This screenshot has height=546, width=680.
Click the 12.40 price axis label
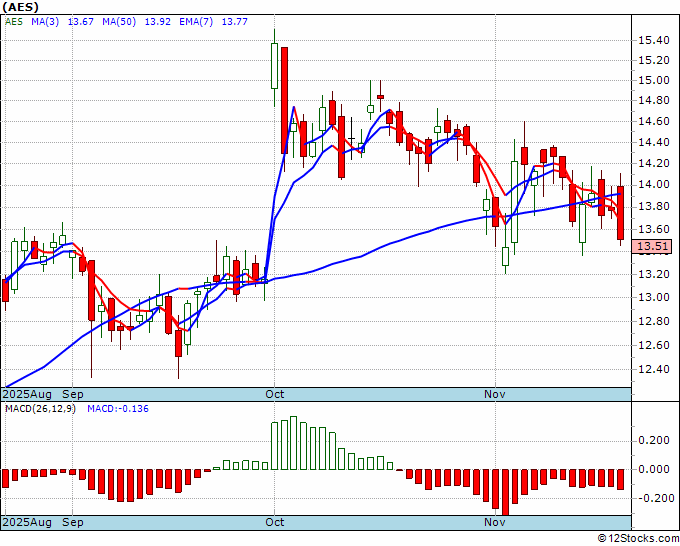pos(654,369)
